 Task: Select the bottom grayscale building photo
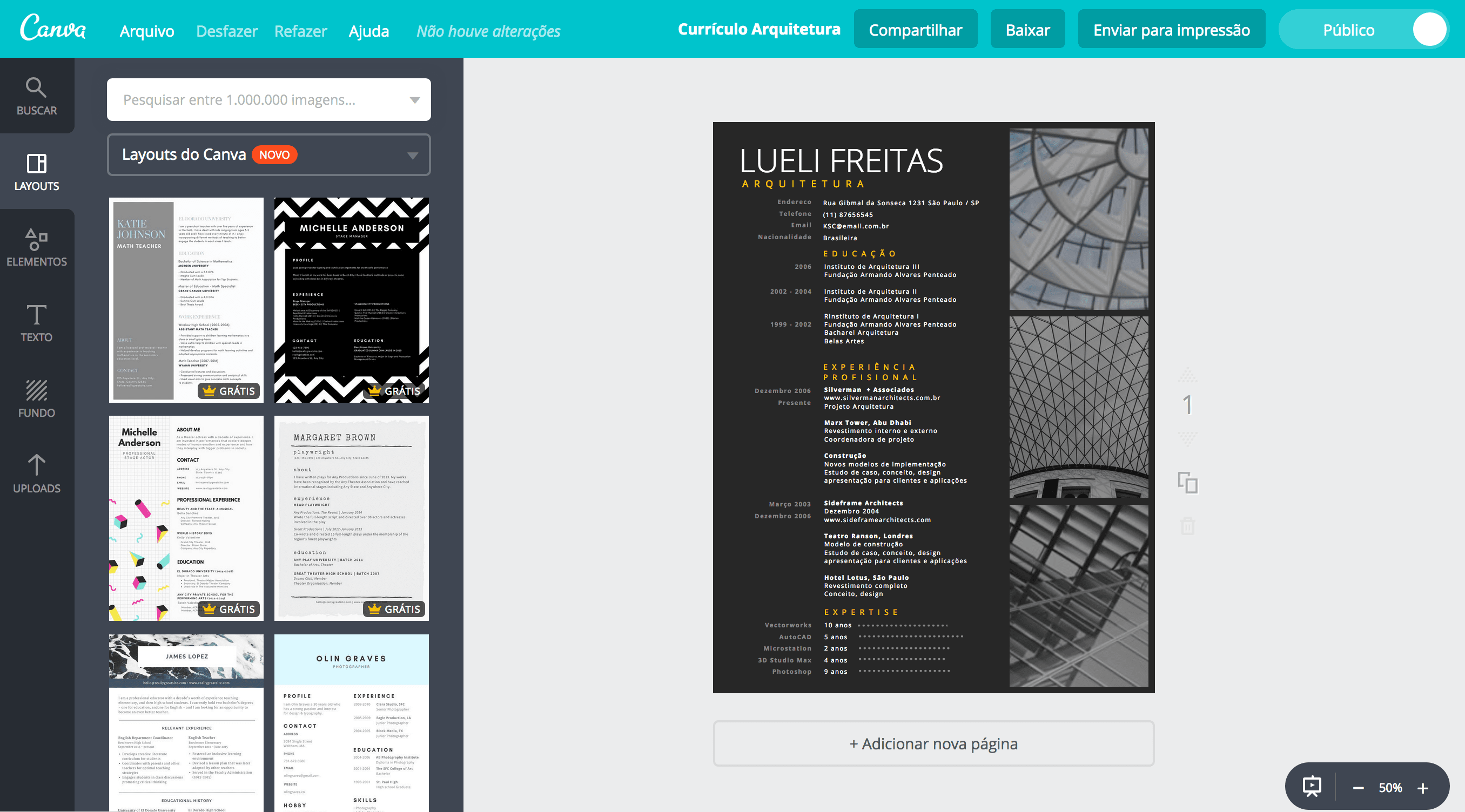coord(1078,596)
